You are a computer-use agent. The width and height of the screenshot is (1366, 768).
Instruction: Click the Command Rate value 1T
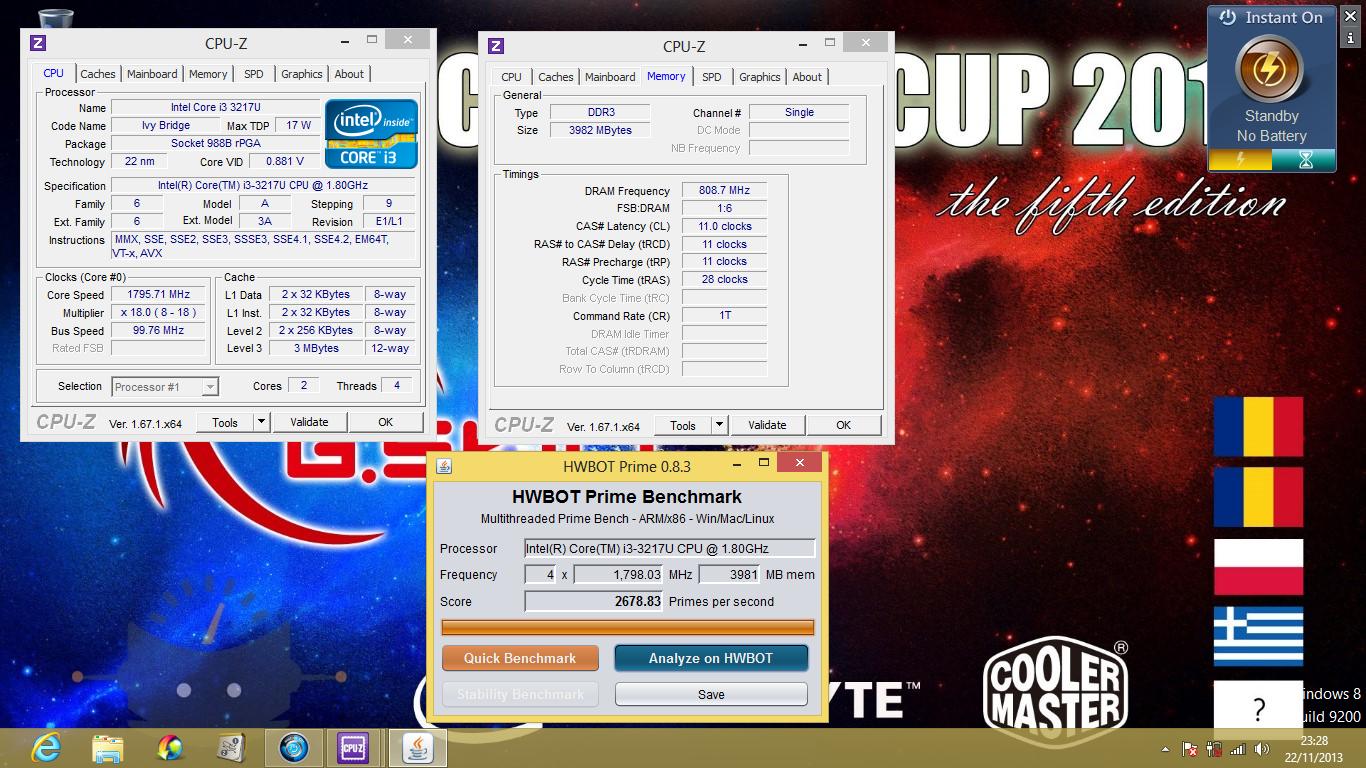point(724,315)
